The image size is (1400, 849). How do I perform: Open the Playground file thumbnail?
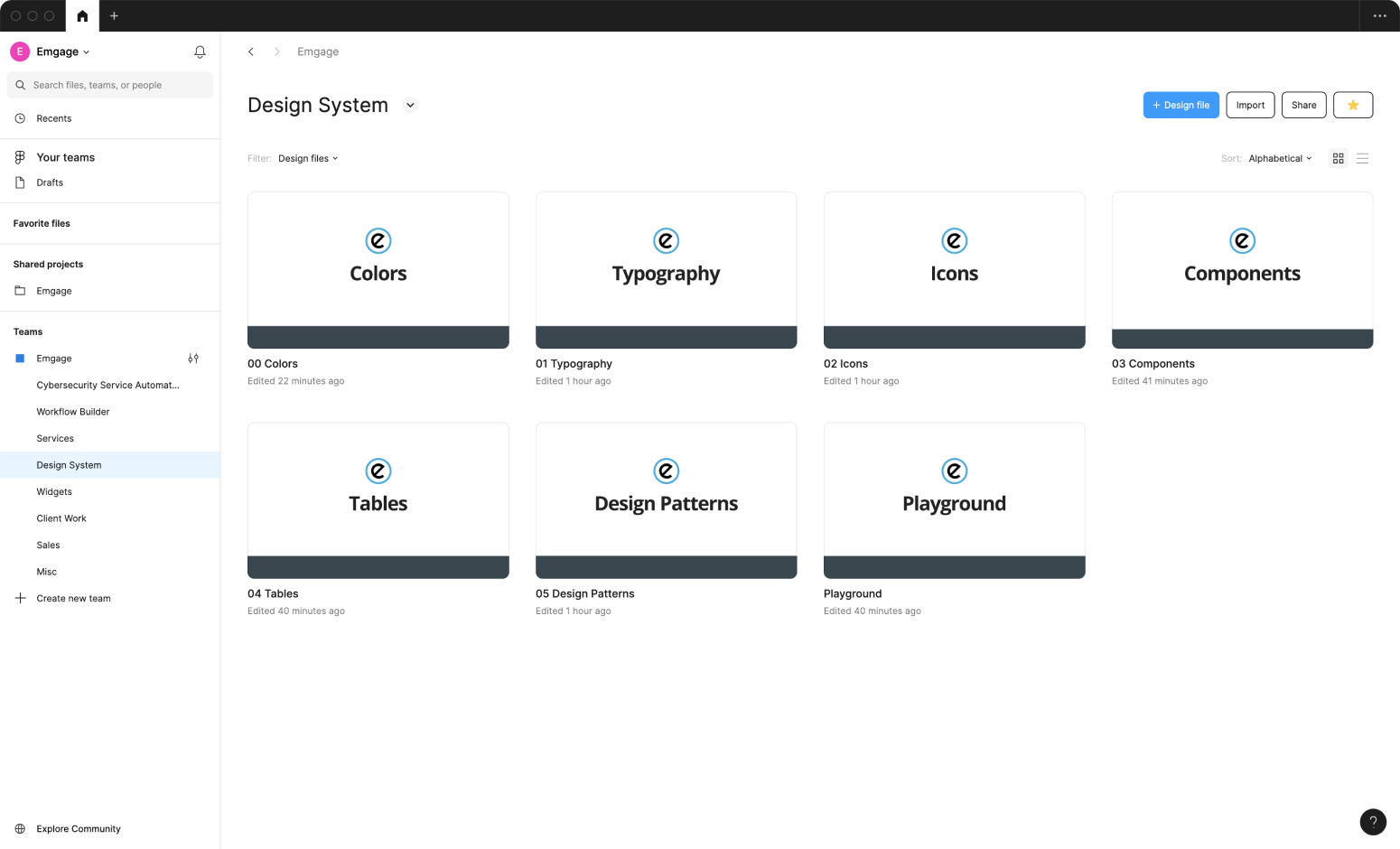coord(955,500)
